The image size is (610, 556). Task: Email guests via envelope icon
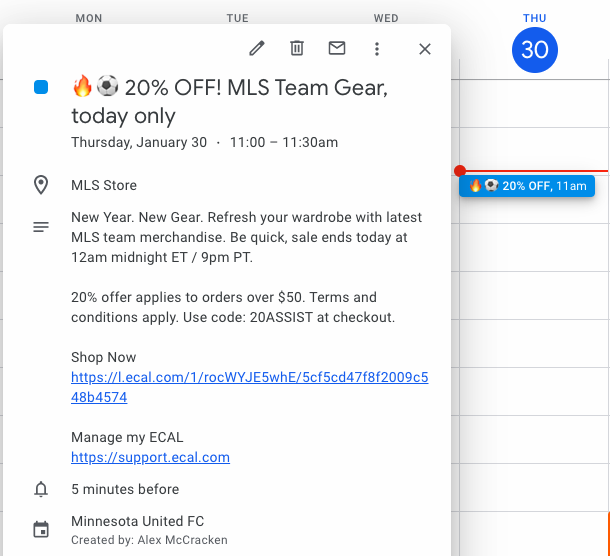337,48
